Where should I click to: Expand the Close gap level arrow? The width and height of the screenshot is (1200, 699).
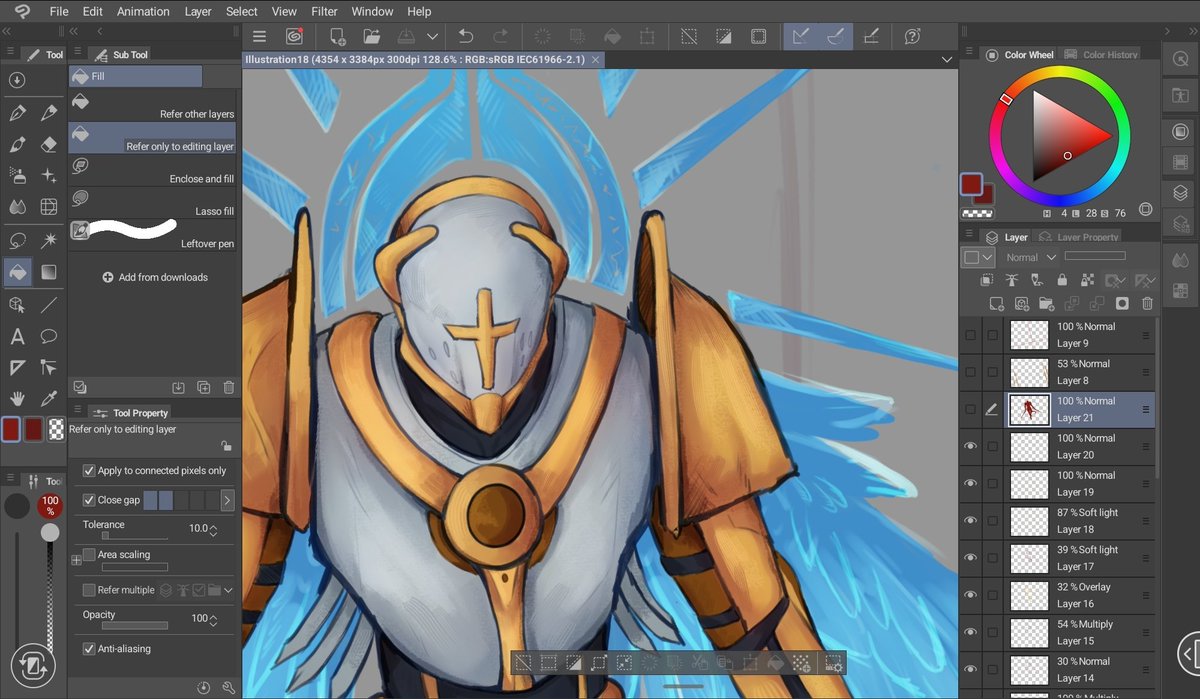[x=227, y=500]
